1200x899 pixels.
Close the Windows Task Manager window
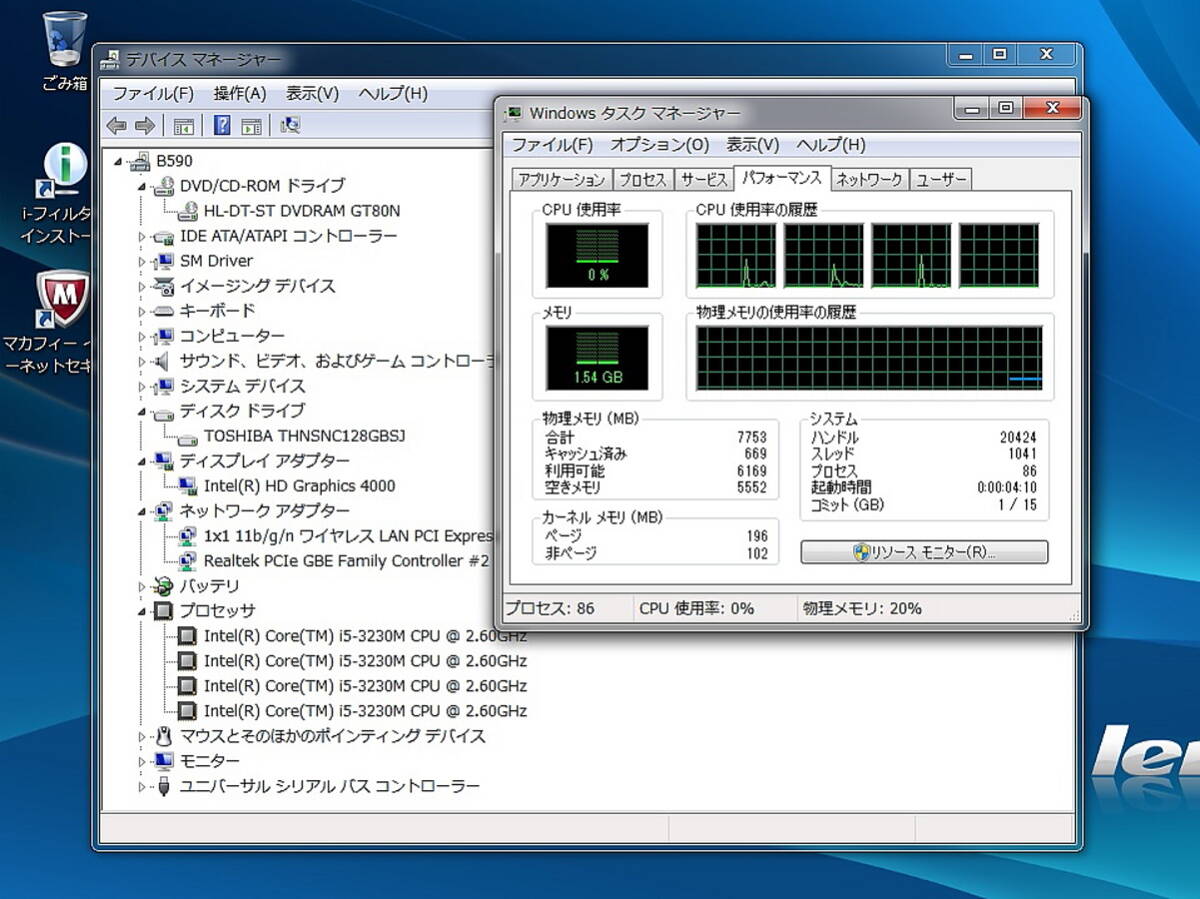[x=1052, y=108]
